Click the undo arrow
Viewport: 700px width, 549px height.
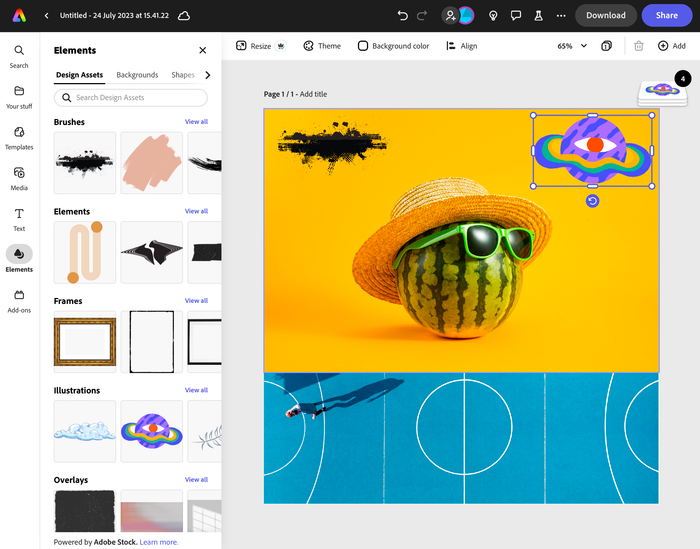[x=402, y=16]
